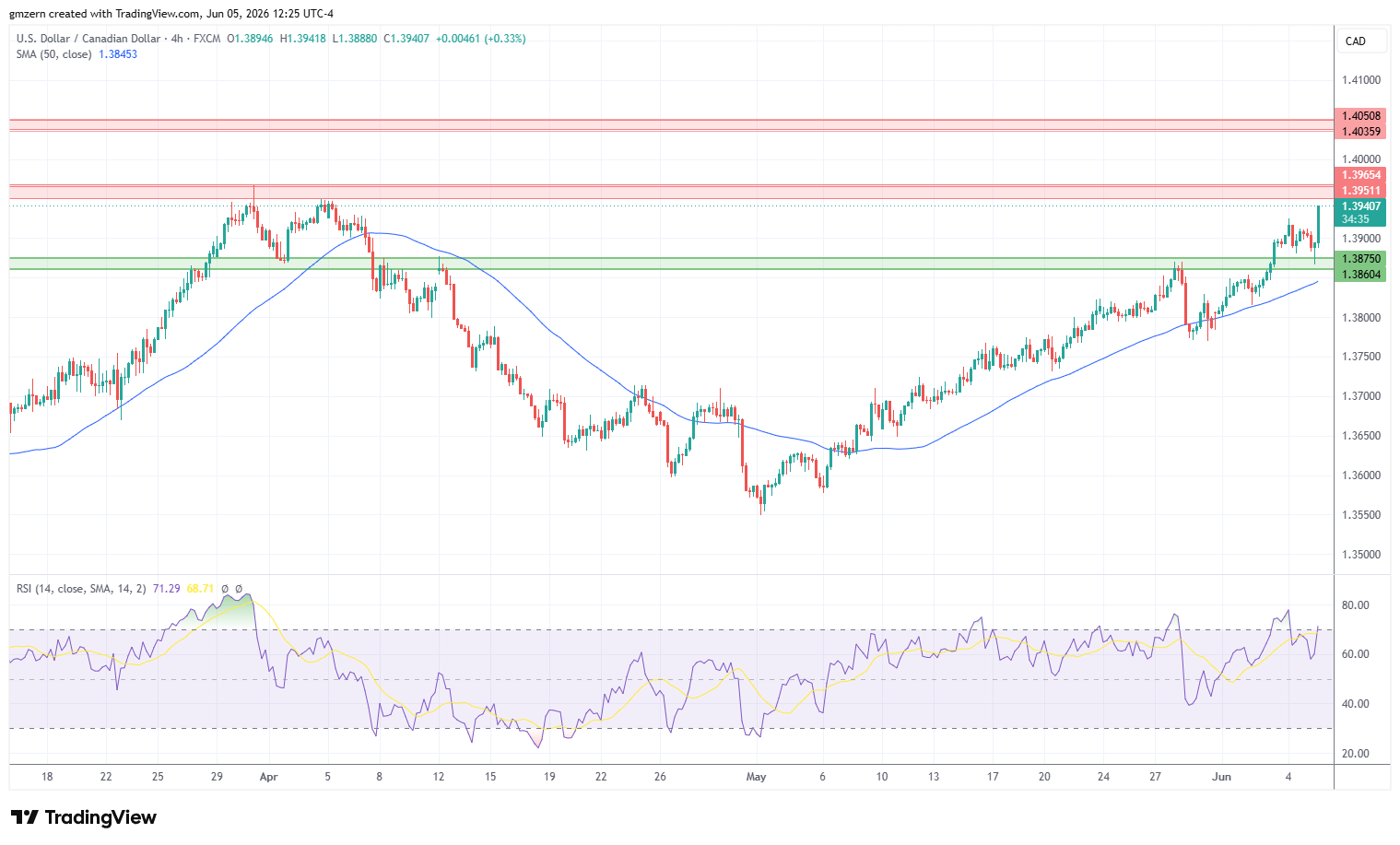1400x845 pixels.
Task: Click the 80.00 level on the RSI axis
Action: click(1355, 605)
